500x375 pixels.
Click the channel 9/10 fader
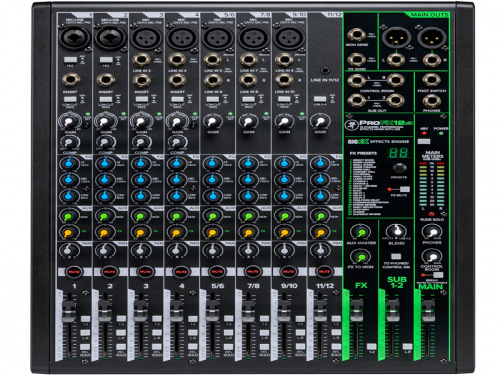coord(284,311)
